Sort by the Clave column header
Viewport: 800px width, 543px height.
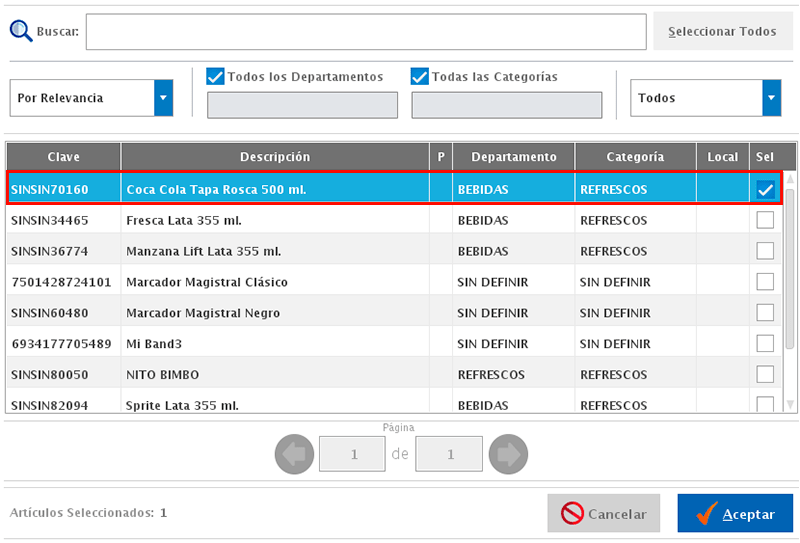pyautogui.click(x=64, y=157)
